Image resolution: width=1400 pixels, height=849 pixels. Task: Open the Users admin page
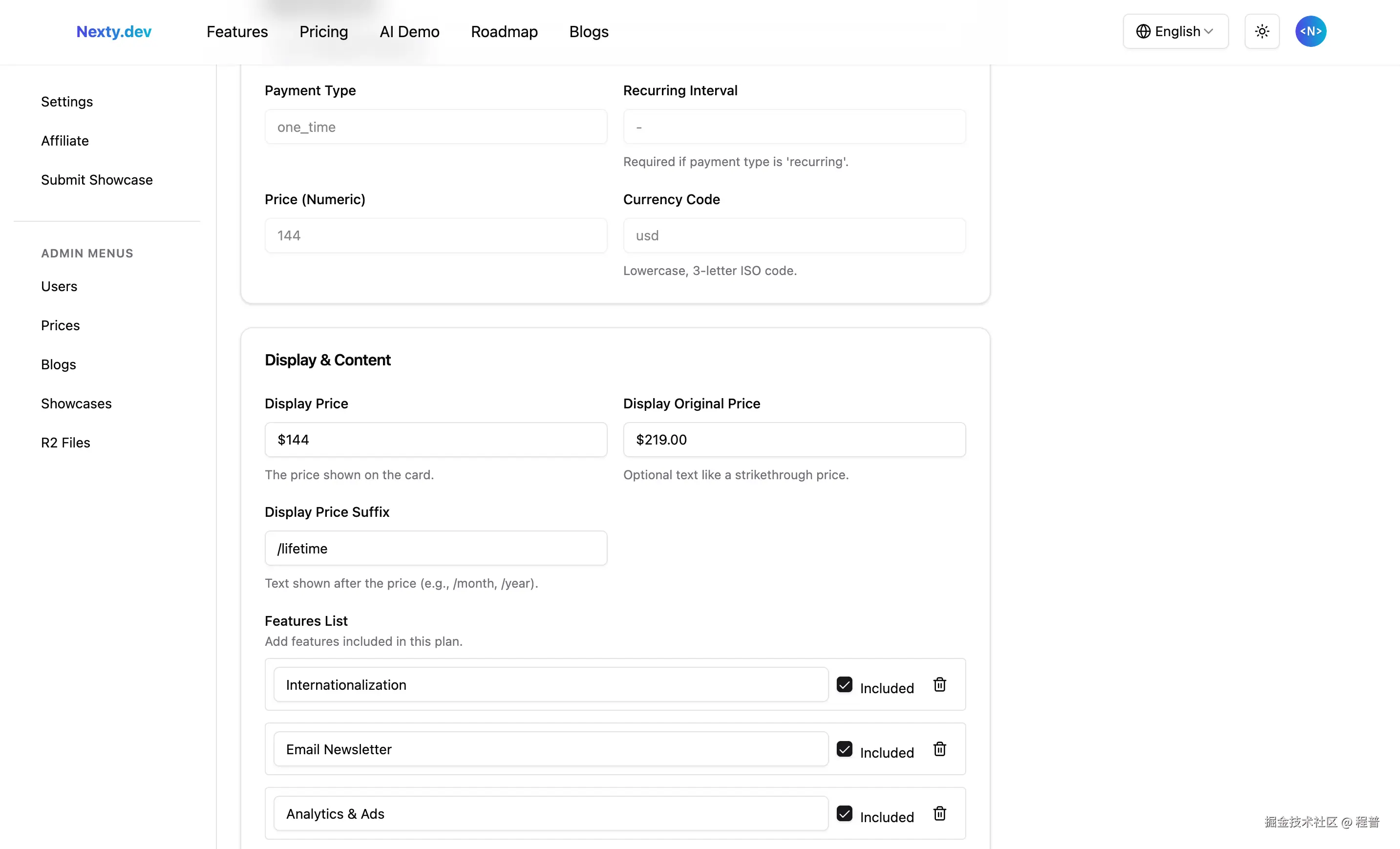coord(59,286)
